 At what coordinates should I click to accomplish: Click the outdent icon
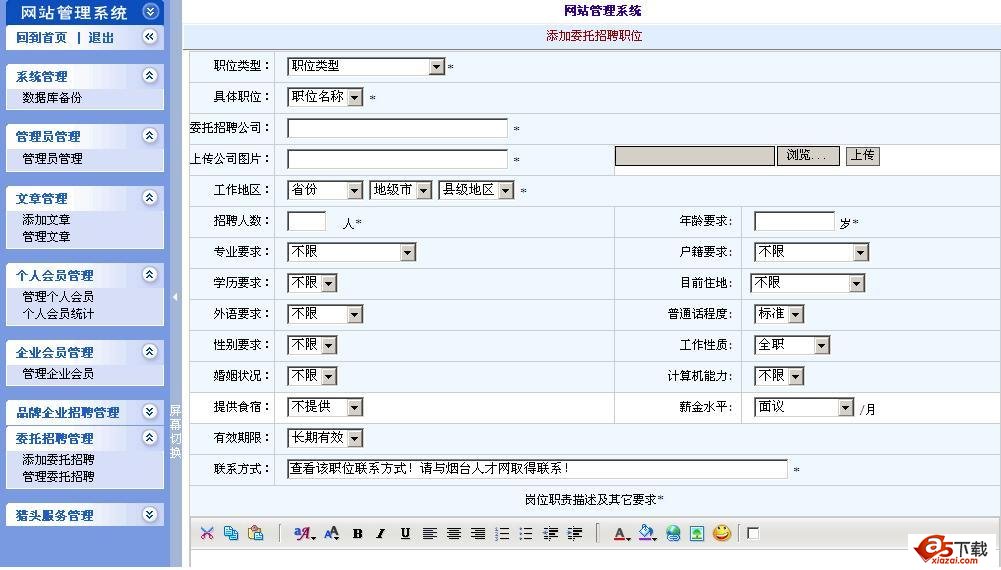(550, 534)
